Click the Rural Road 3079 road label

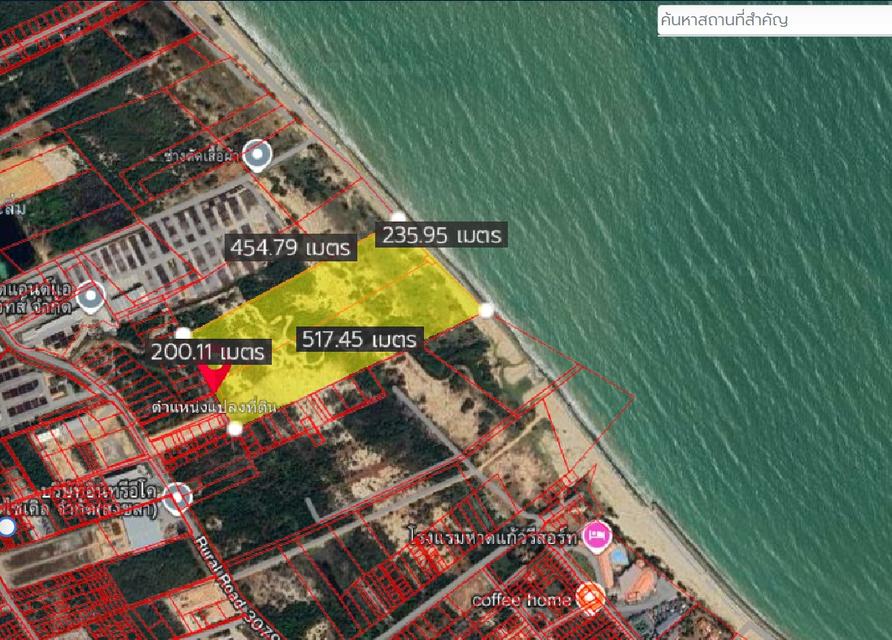(x=238, y=588)
